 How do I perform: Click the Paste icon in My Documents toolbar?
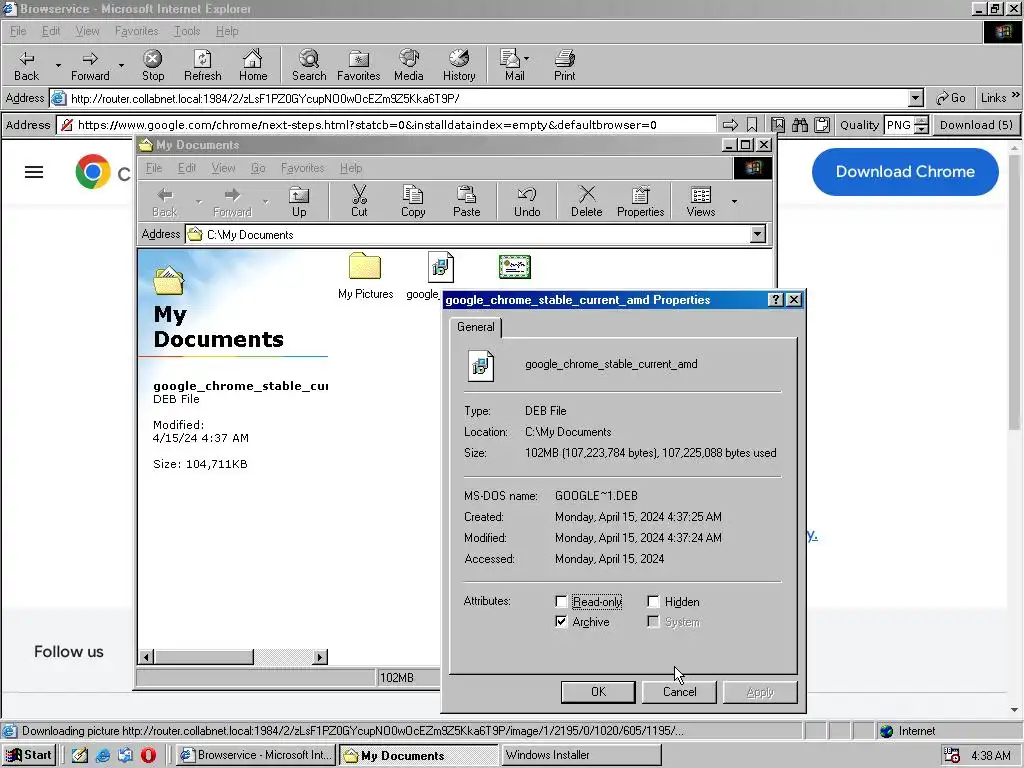point(466,202)
